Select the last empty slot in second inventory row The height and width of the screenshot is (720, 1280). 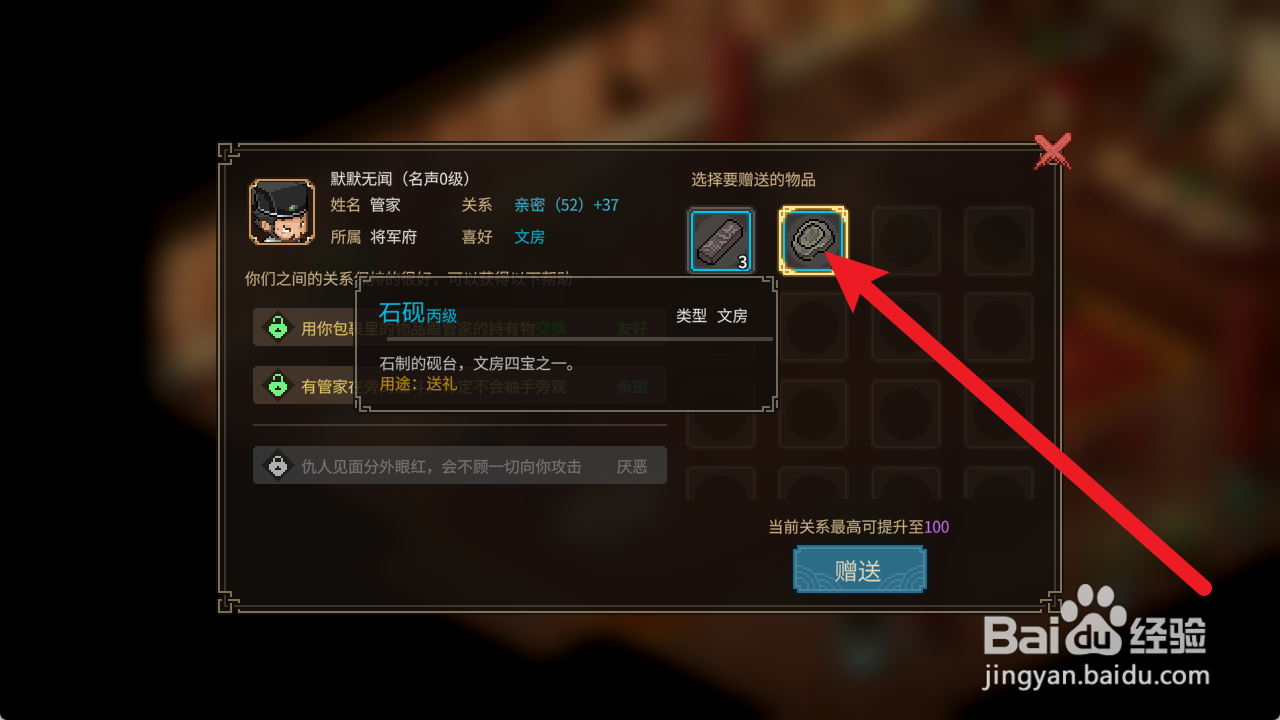coord(998,326)
